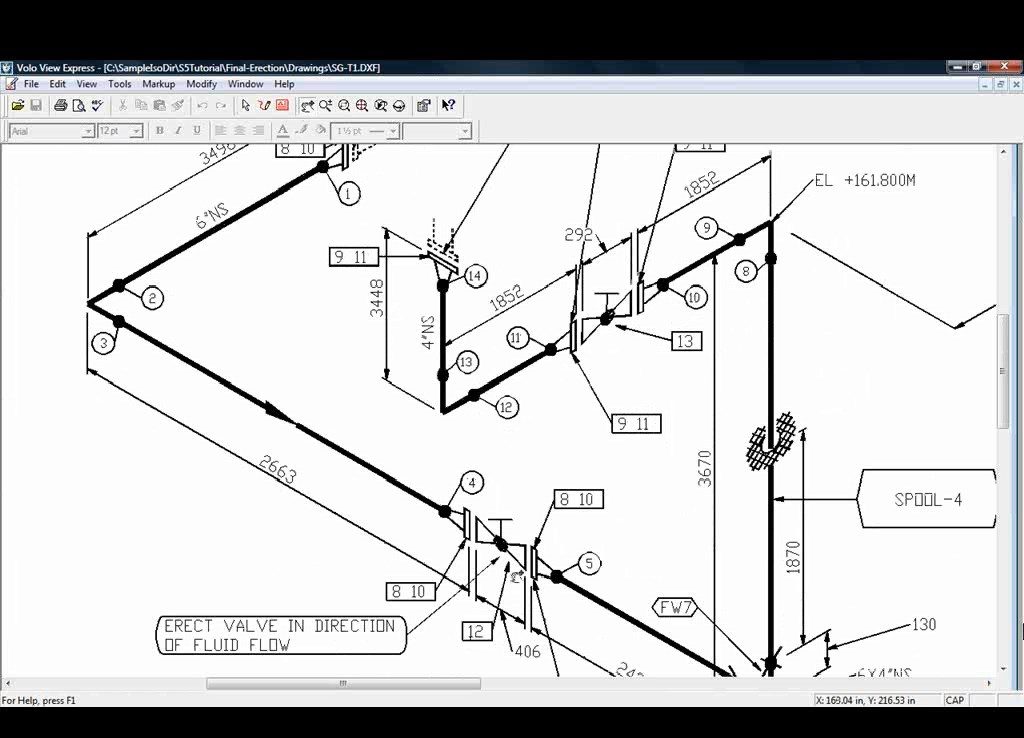Open the 1½ pt line weight dropdown
The image size is (1024, 738).
pos(392,131)
